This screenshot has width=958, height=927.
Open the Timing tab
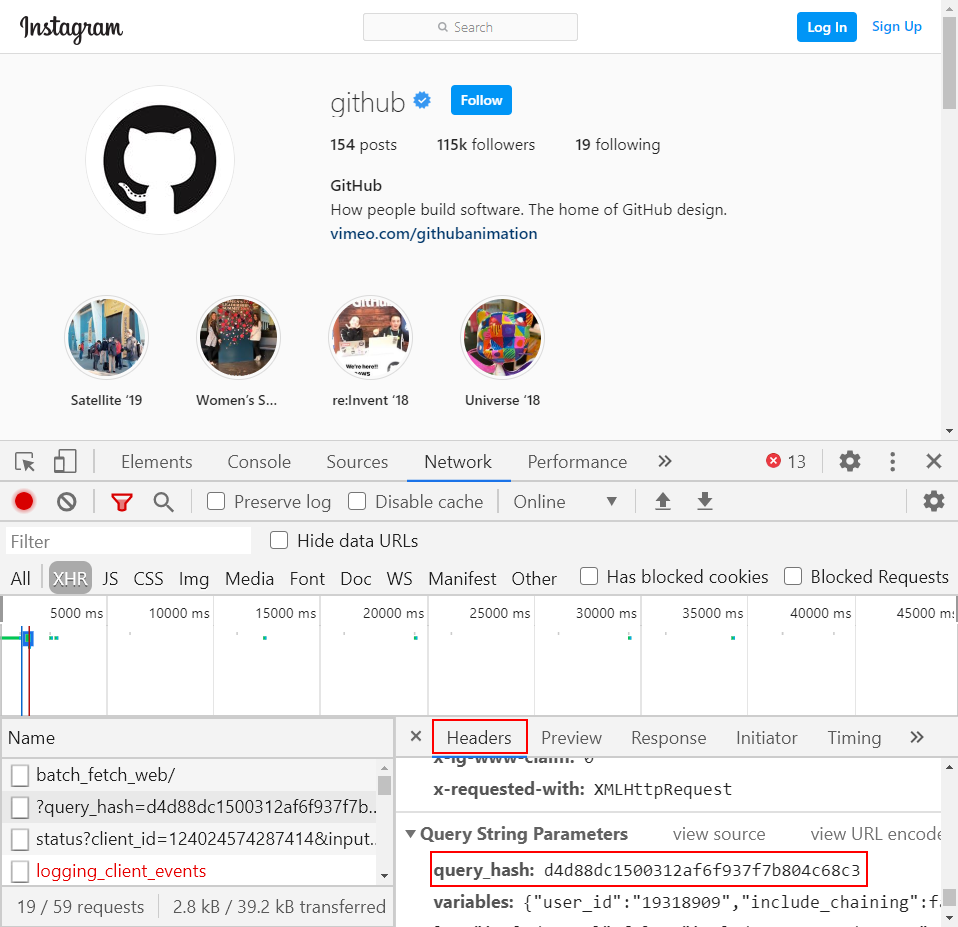tap(854, 738)
